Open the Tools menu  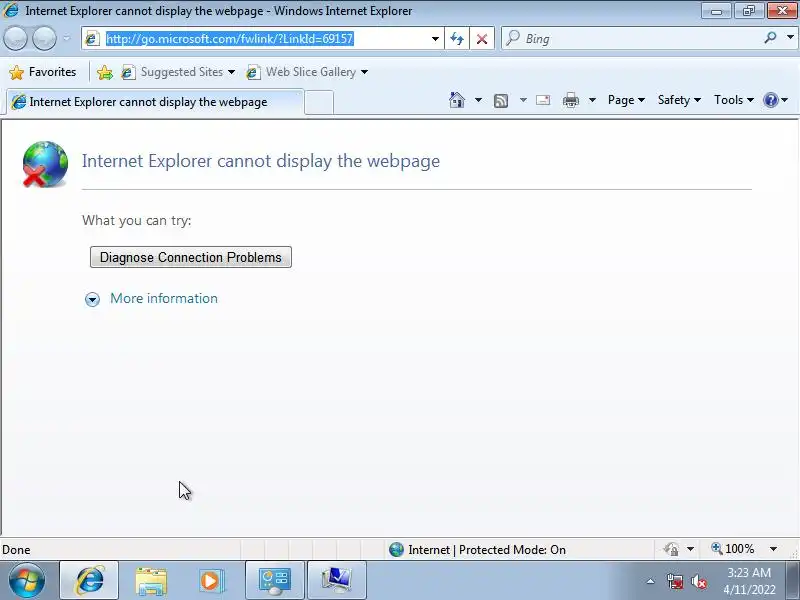(x=734, y=100)
